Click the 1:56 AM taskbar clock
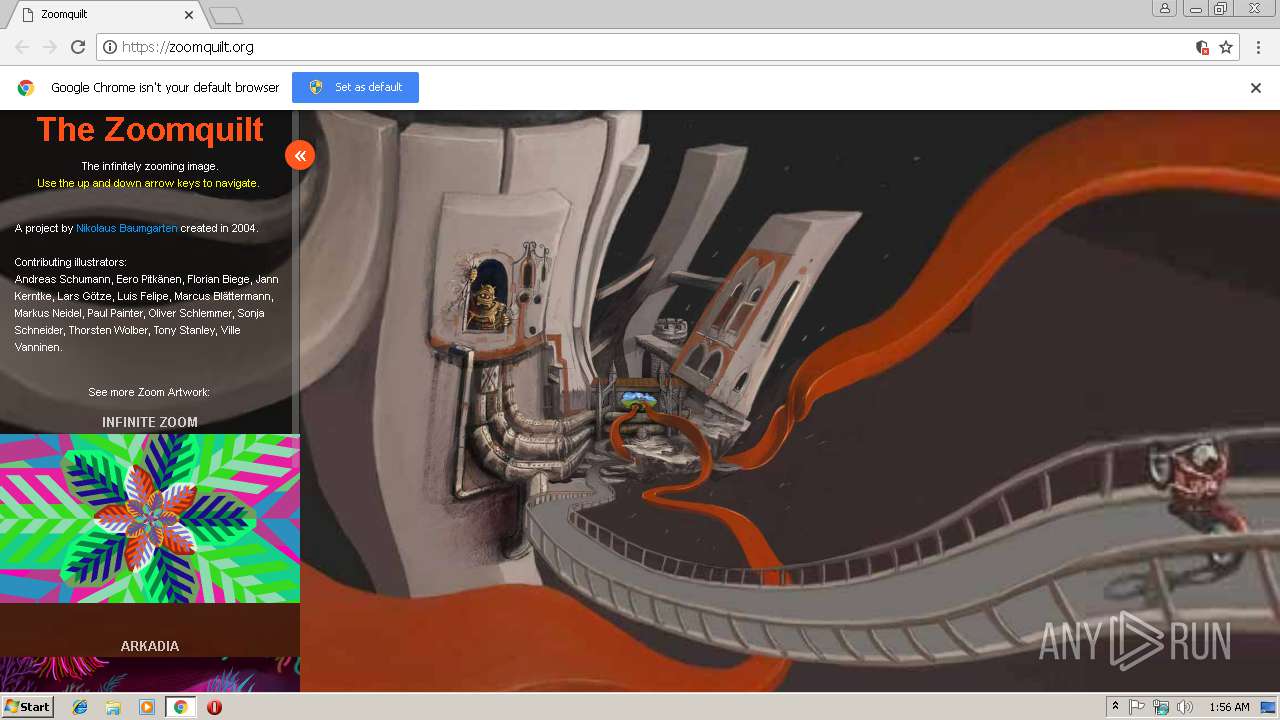 point(1229,707)
